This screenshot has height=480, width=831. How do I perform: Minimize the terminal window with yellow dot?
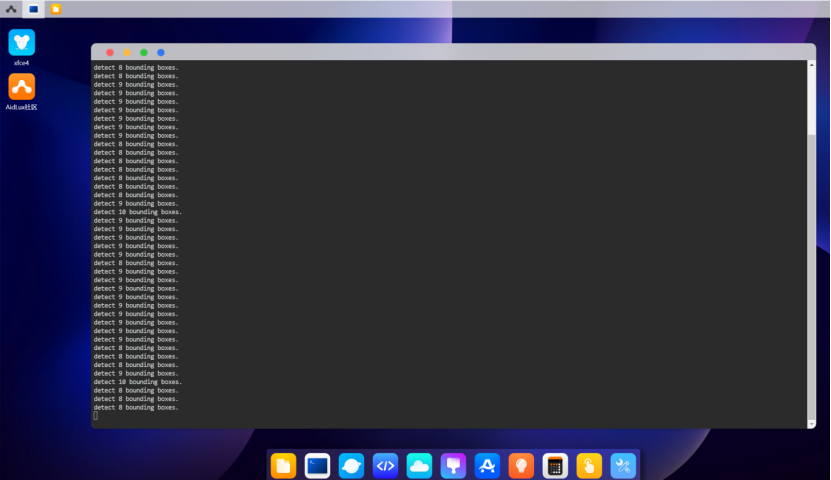pos(127,52)
